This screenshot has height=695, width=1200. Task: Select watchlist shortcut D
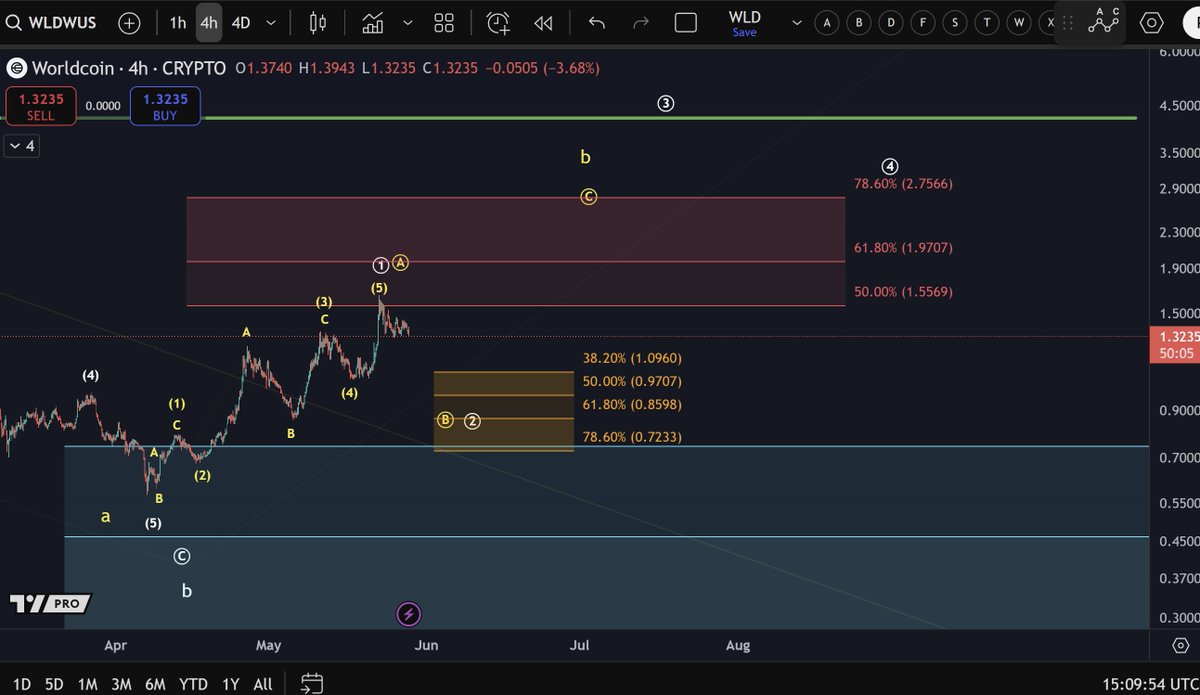click(891, 22)
